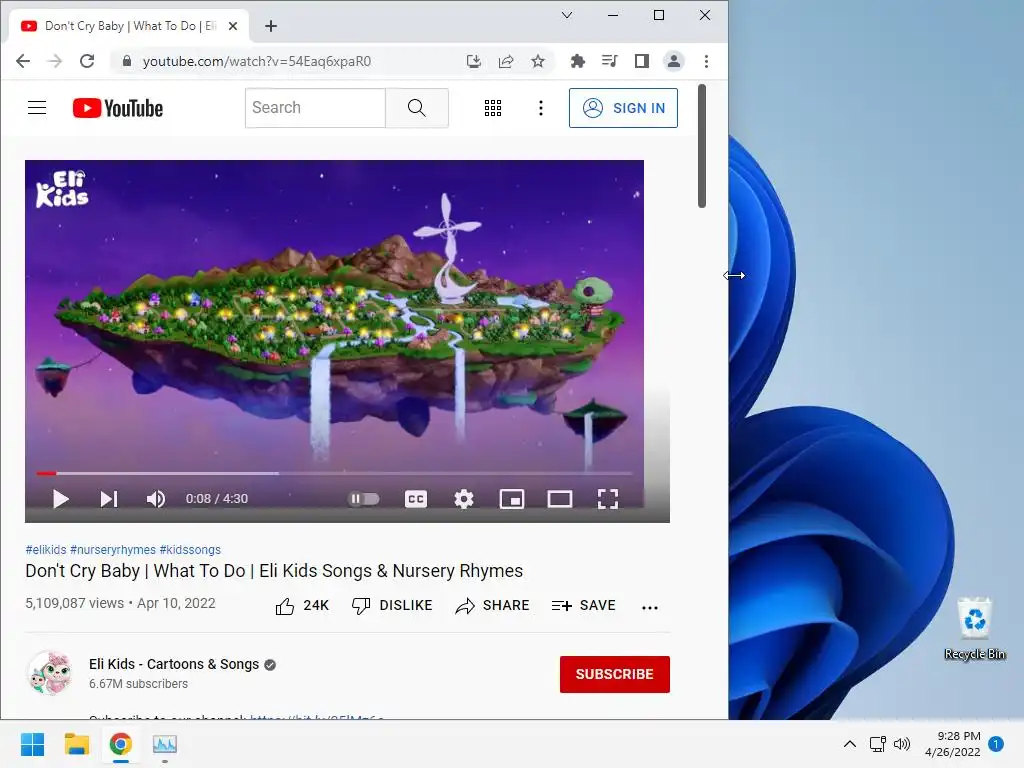Open Chrome side panel
Viewport: 1024px width, 768px height.
coord(641,61)
